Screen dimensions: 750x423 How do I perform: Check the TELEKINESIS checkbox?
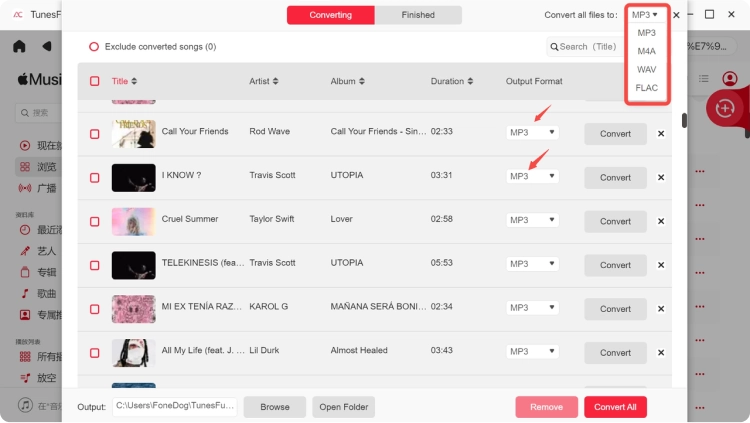point(95,265)
